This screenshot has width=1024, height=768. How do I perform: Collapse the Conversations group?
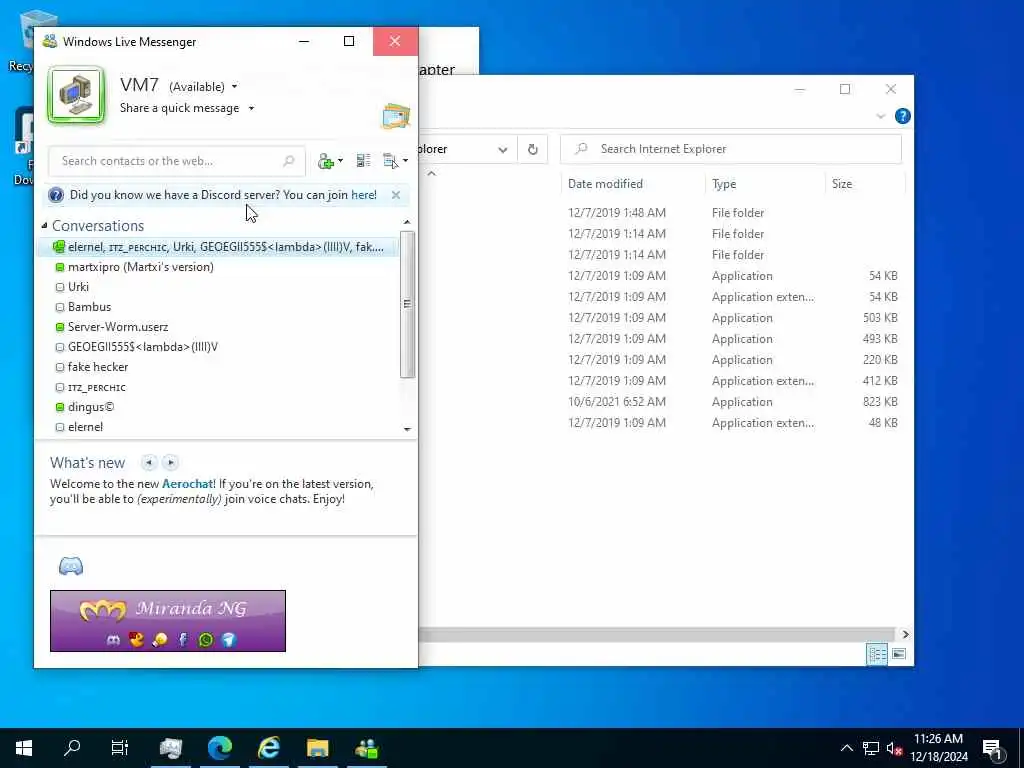point(44,226)
